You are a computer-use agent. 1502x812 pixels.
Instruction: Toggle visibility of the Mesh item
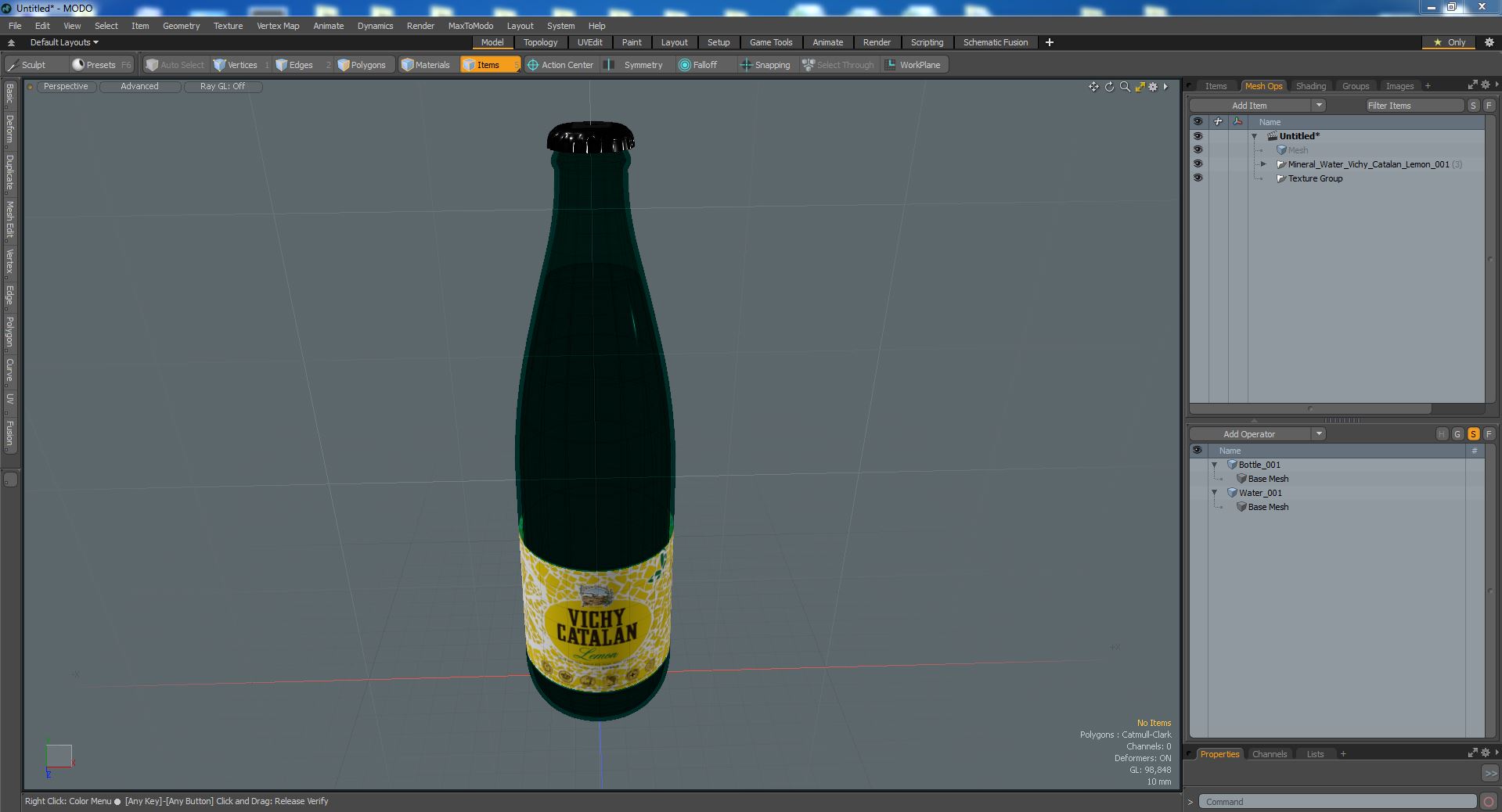1198,150
